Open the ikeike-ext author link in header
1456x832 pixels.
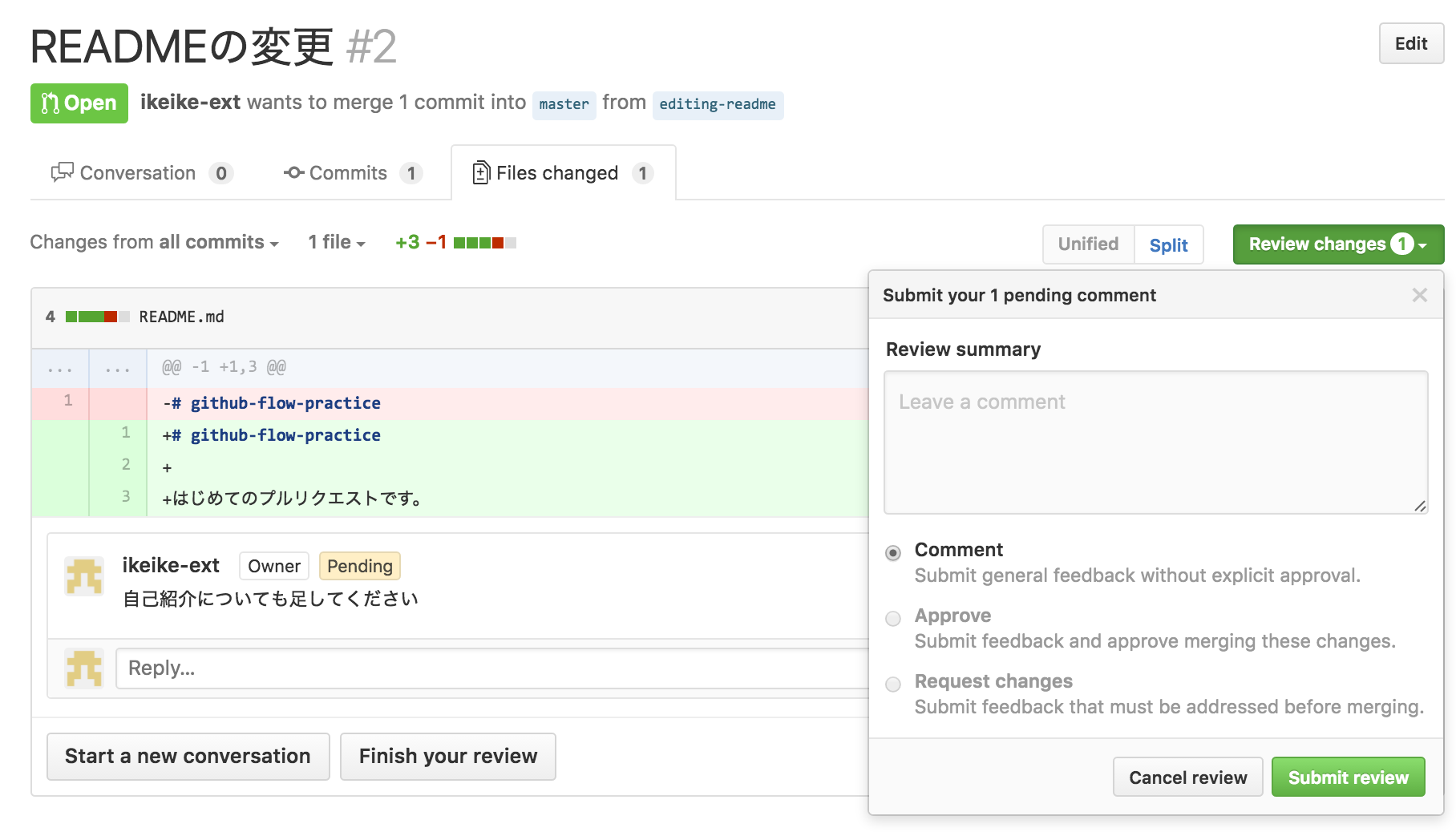(190, 103)
